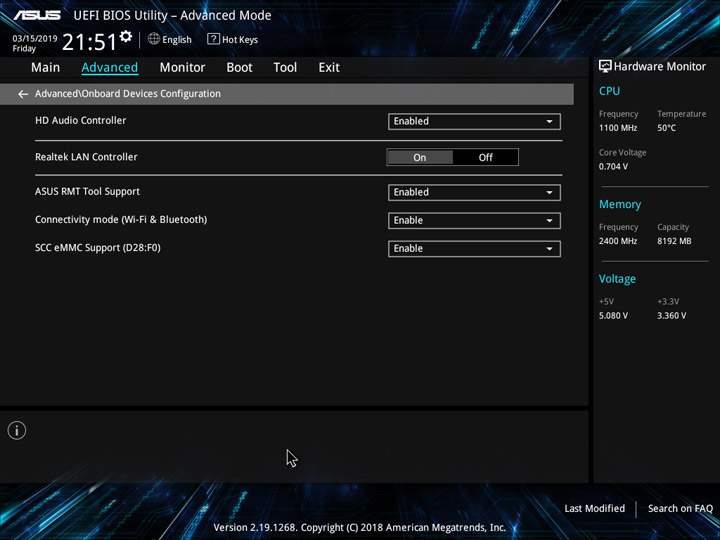This screenshot has height=540, width=720.
Task: Click the 21:51 clock display
Action: (x=90, y=42)
